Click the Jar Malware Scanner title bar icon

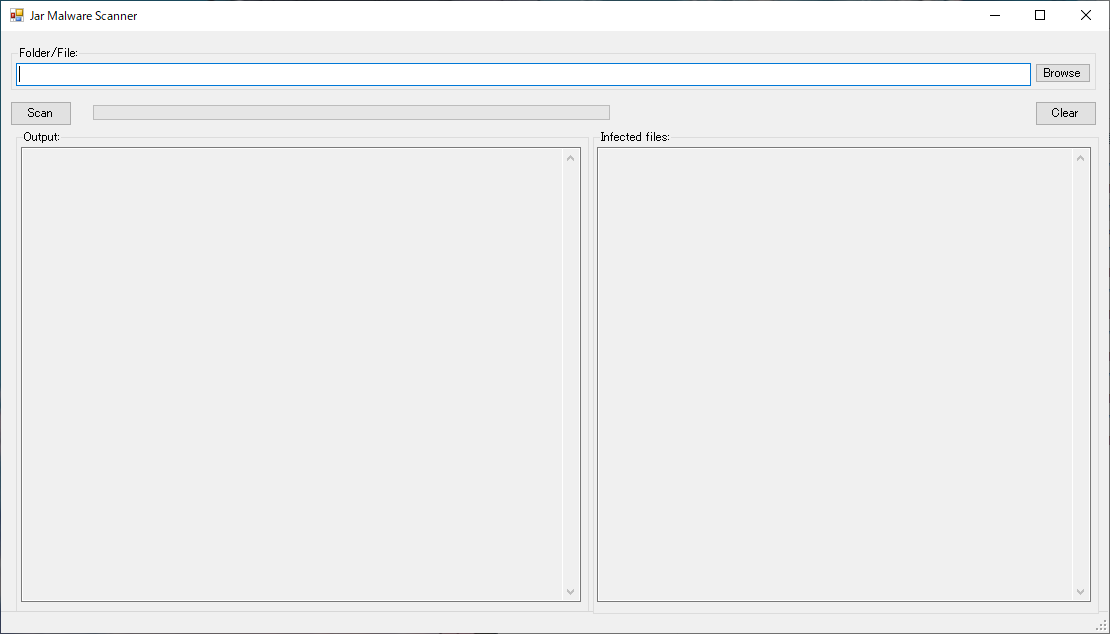point(16,16)
